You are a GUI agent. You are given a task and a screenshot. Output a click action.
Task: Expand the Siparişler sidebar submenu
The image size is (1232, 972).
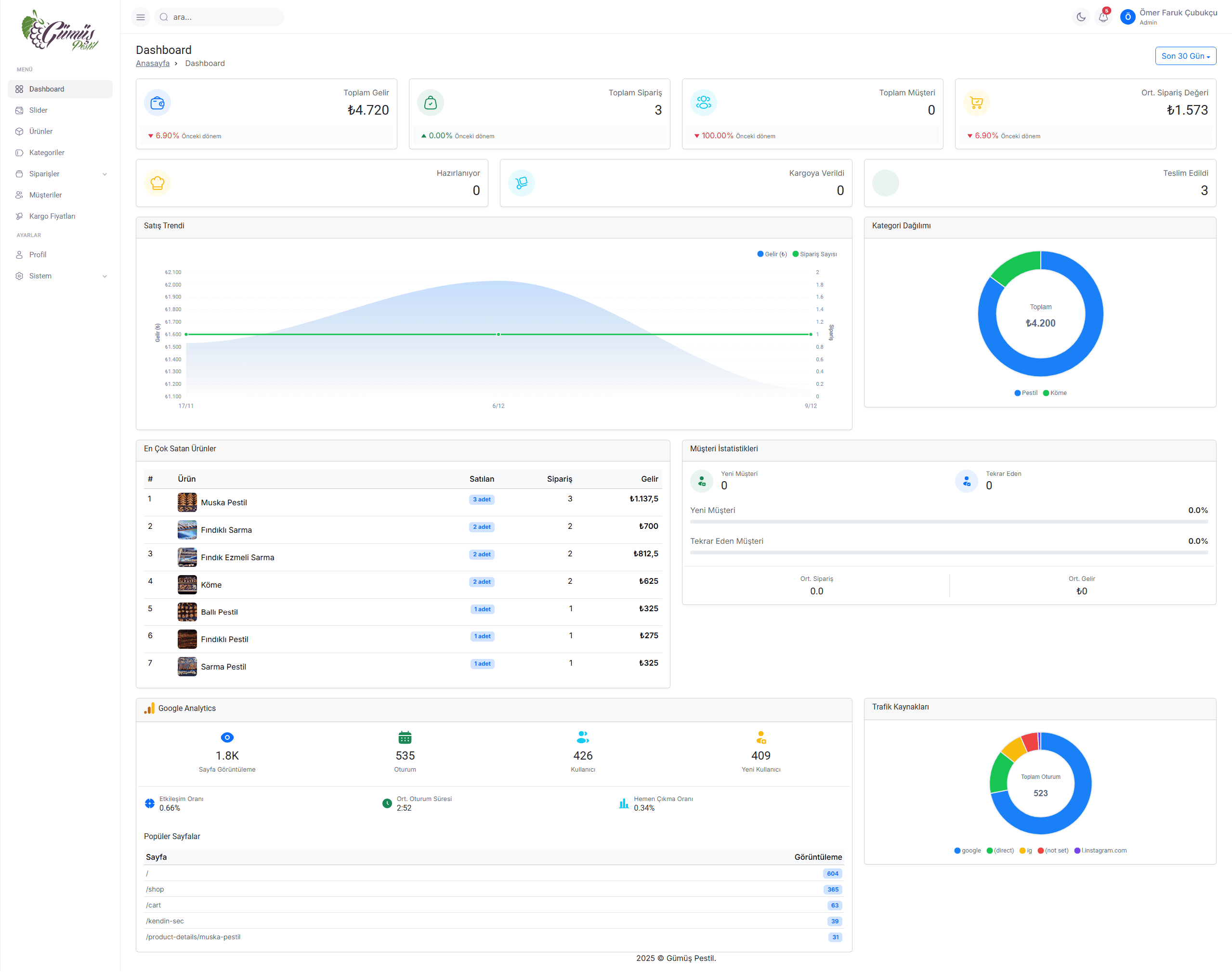pos(60,174)
